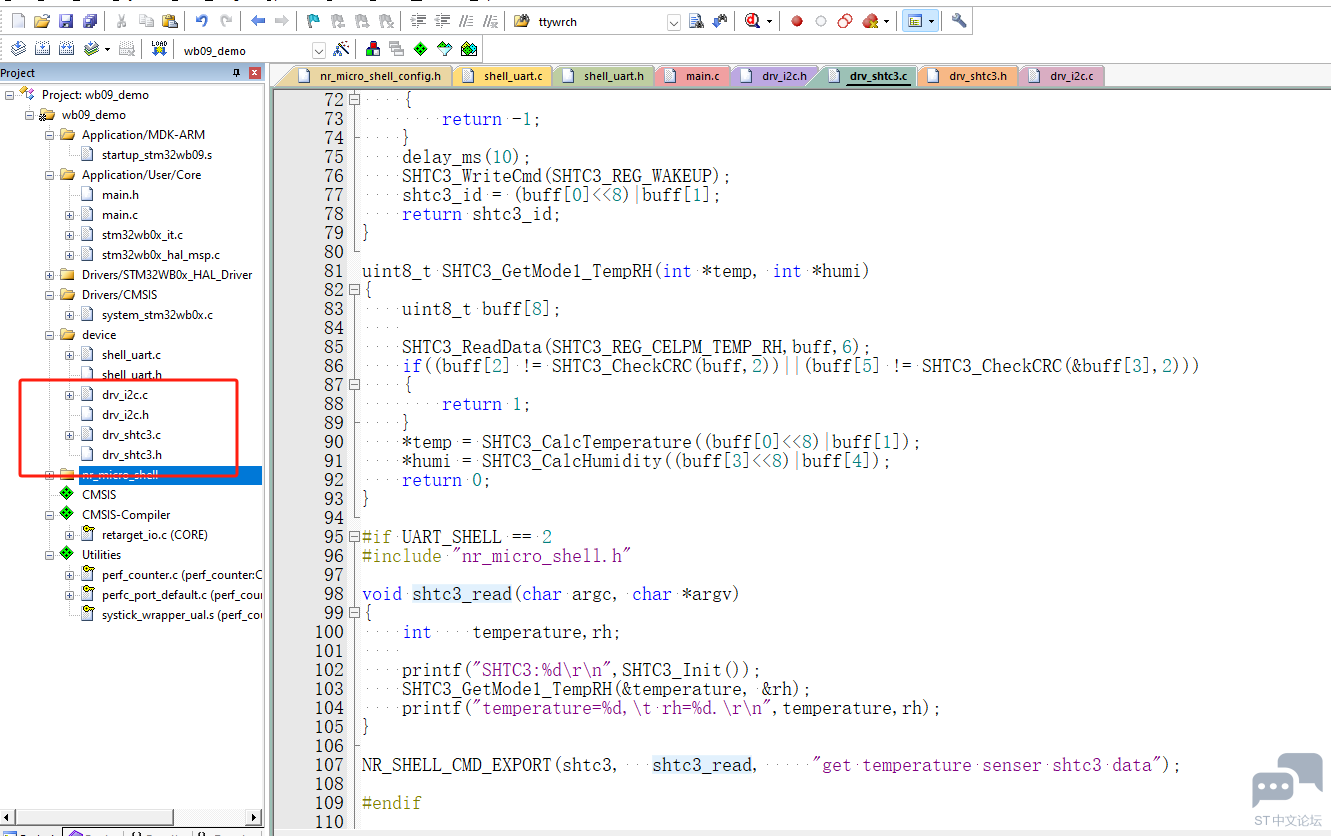The image size is (1331, 836).
Task: Expand main.c dependencies in project tree
Action: click(x=69, y=215)
